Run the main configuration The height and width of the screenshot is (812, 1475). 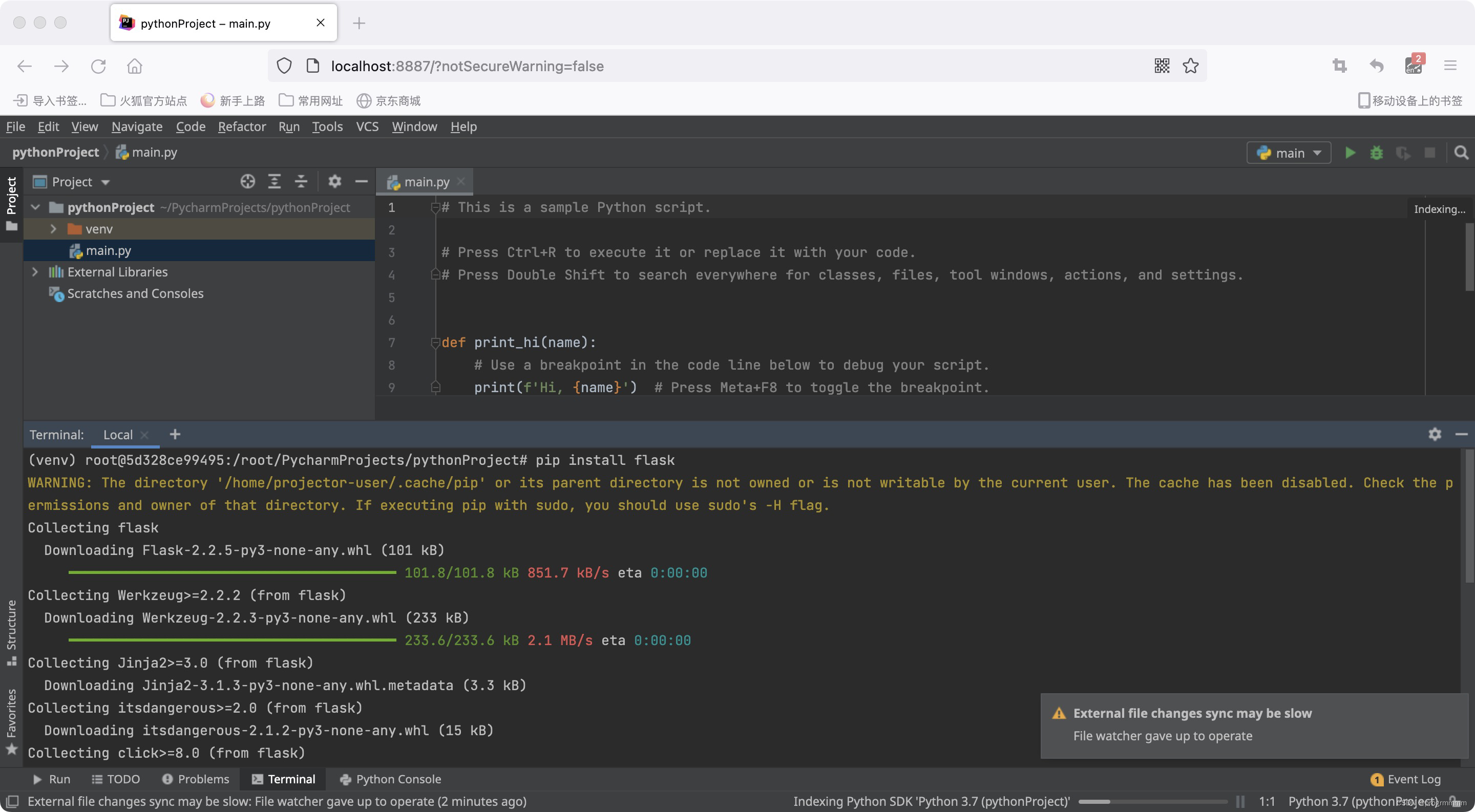point(1350,153)
